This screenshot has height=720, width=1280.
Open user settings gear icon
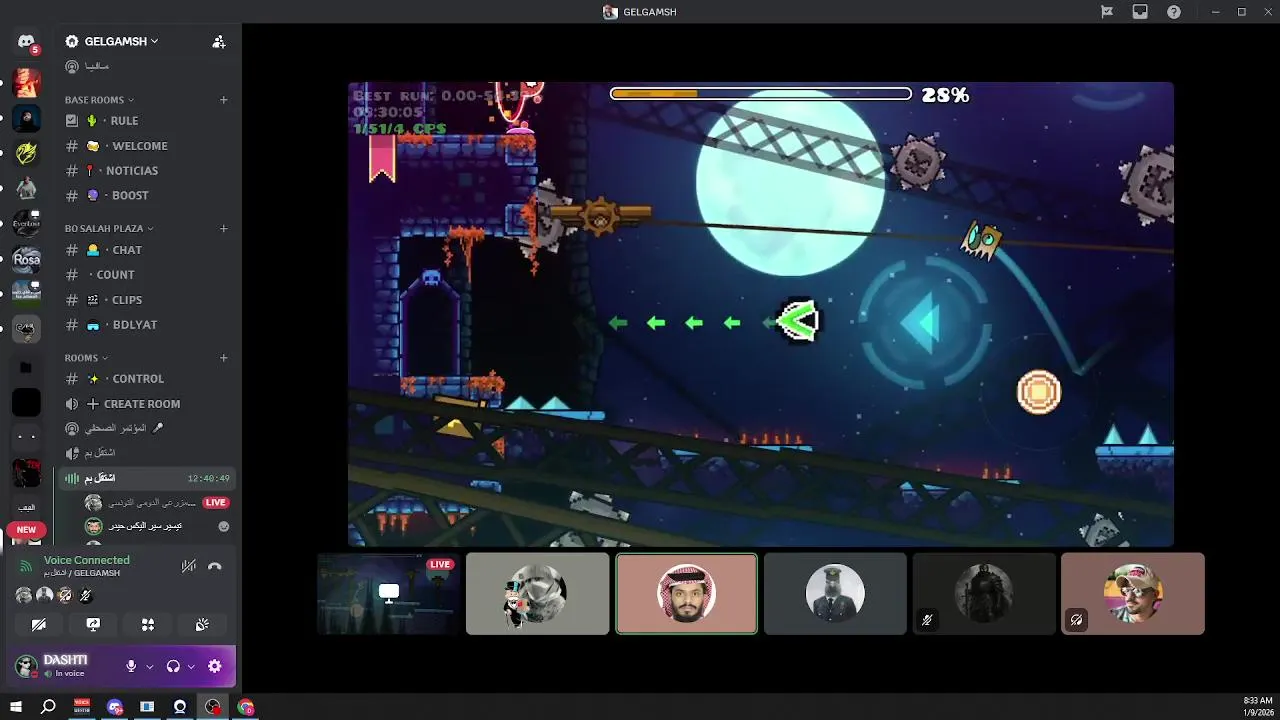coord(214,666)
